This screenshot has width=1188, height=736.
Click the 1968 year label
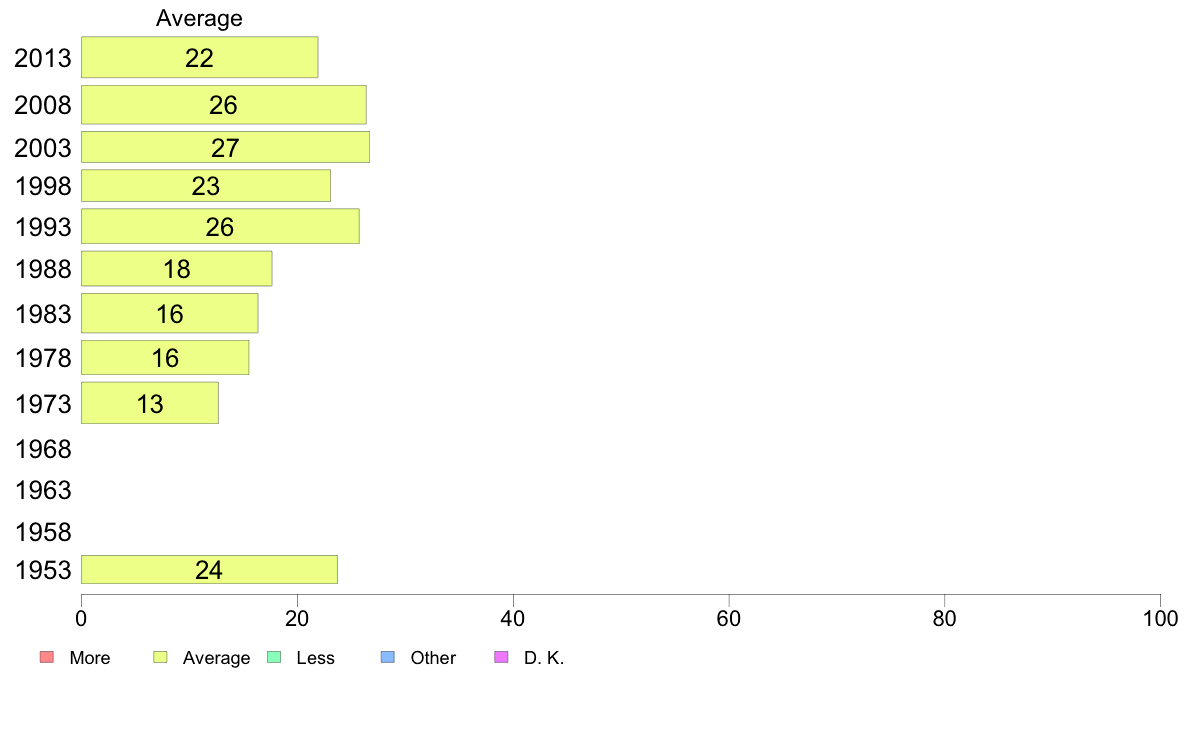(x=43, y=449)
